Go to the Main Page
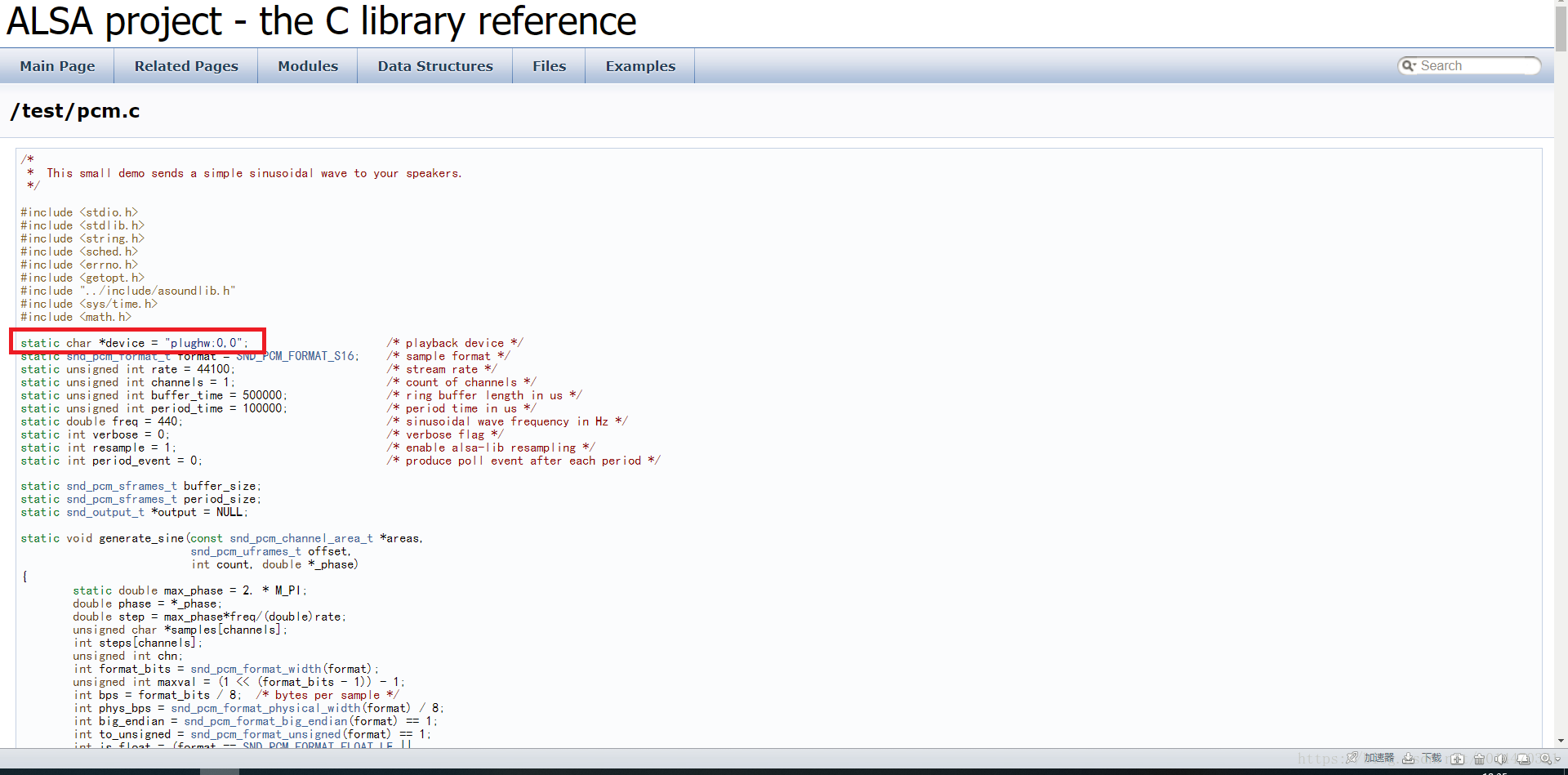This screenshot has height=775, width=1568. point(57,65)
